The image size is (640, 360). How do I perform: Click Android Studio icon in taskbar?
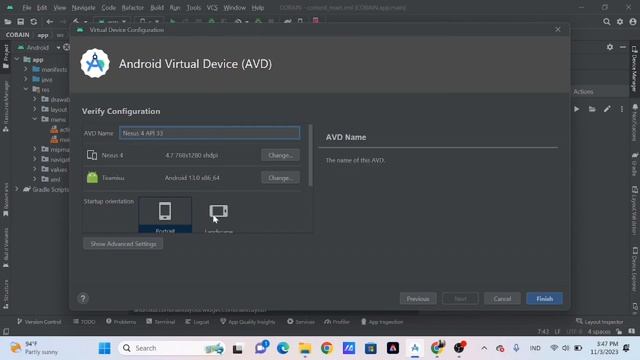[x=415, y=348]
